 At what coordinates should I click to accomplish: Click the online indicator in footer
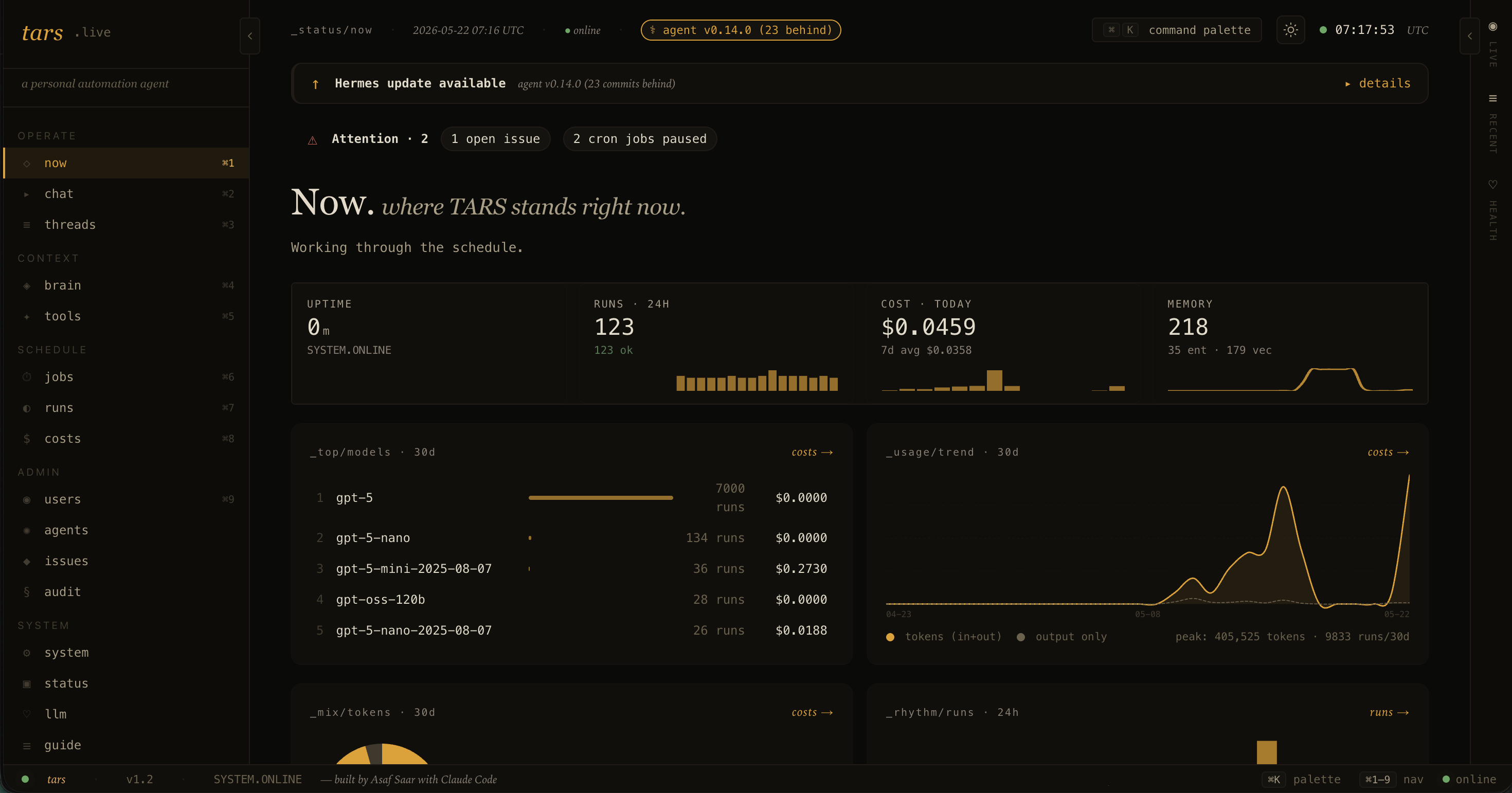(x=1469, y=780)
